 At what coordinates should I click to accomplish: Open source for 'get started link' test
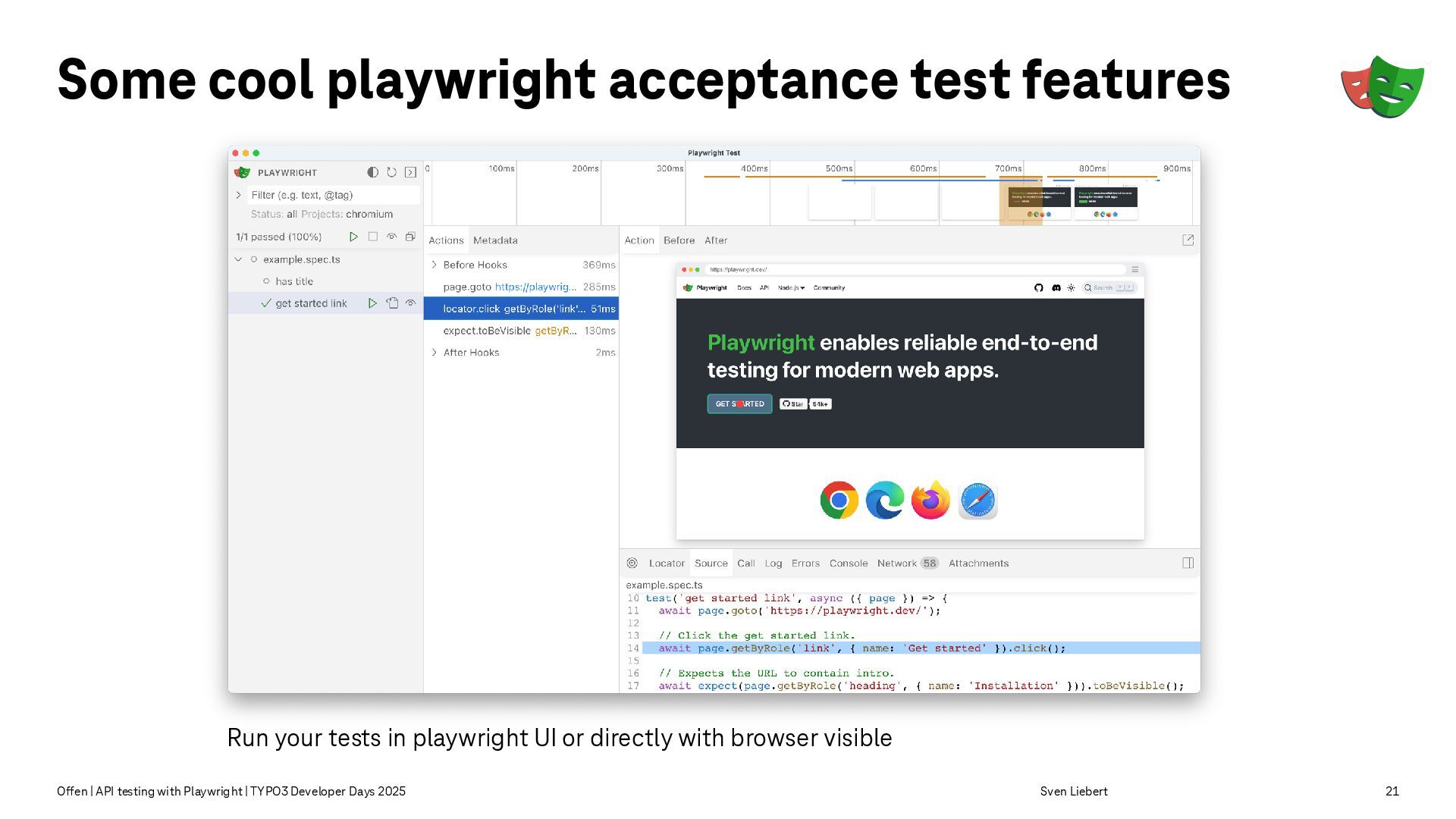click(x=392, y=303)
